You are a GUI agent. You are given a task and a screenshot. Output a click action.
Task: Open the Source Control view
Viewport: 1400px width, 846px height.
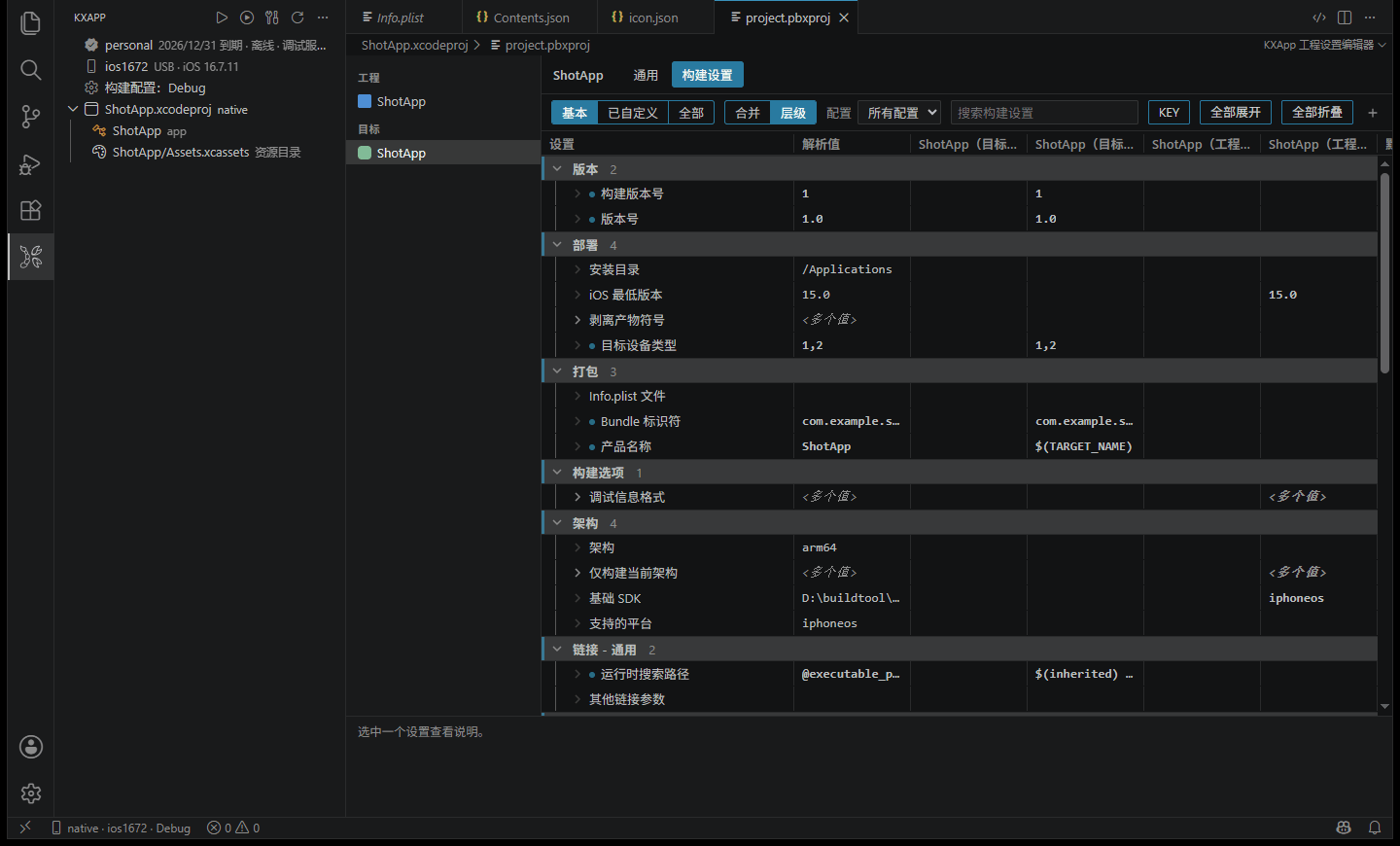coord(31,117)
